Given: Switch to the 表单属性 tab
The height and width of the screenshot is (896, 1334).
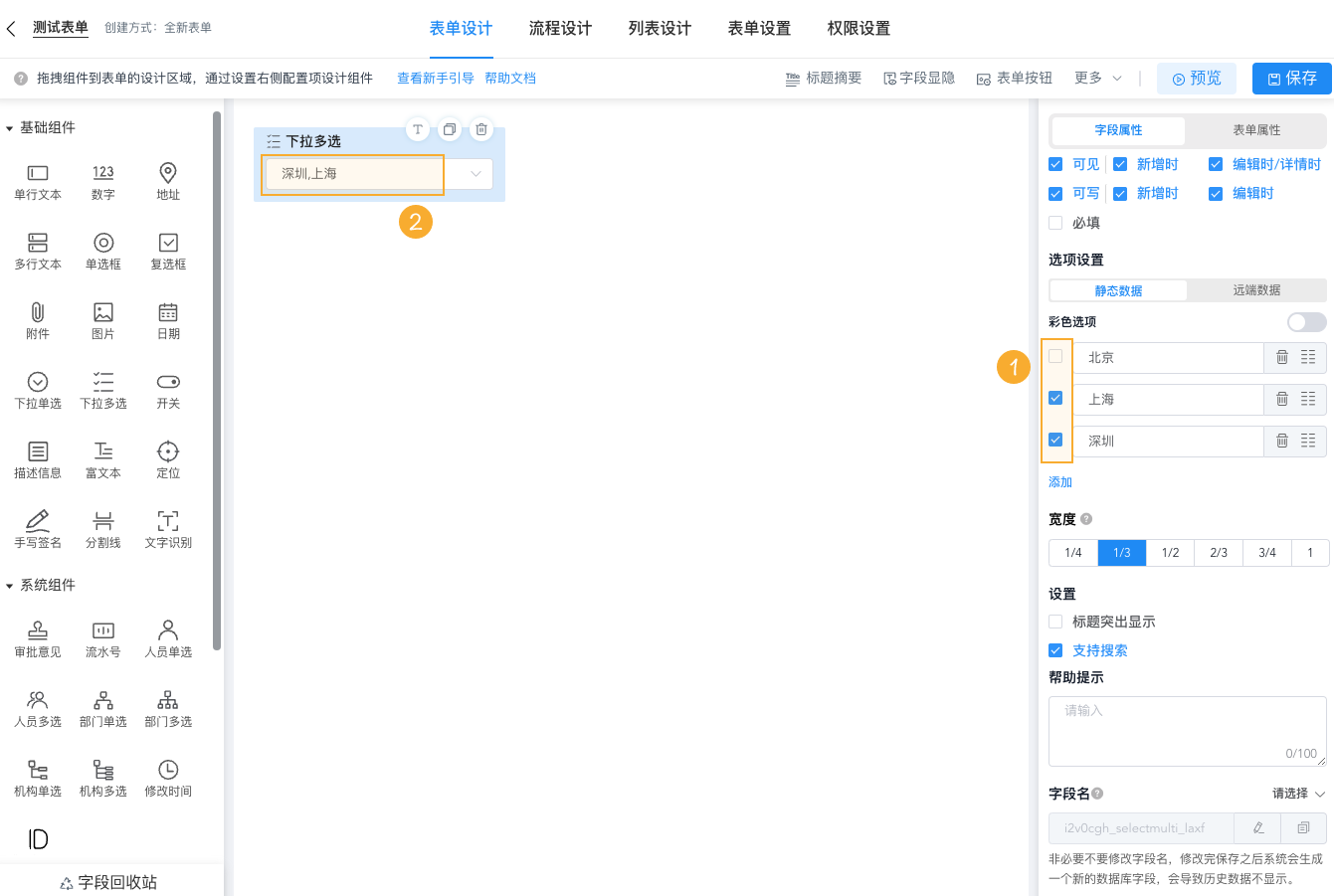Looking at the screenshot, I should pyautogui.click(x=1254, y=130).
